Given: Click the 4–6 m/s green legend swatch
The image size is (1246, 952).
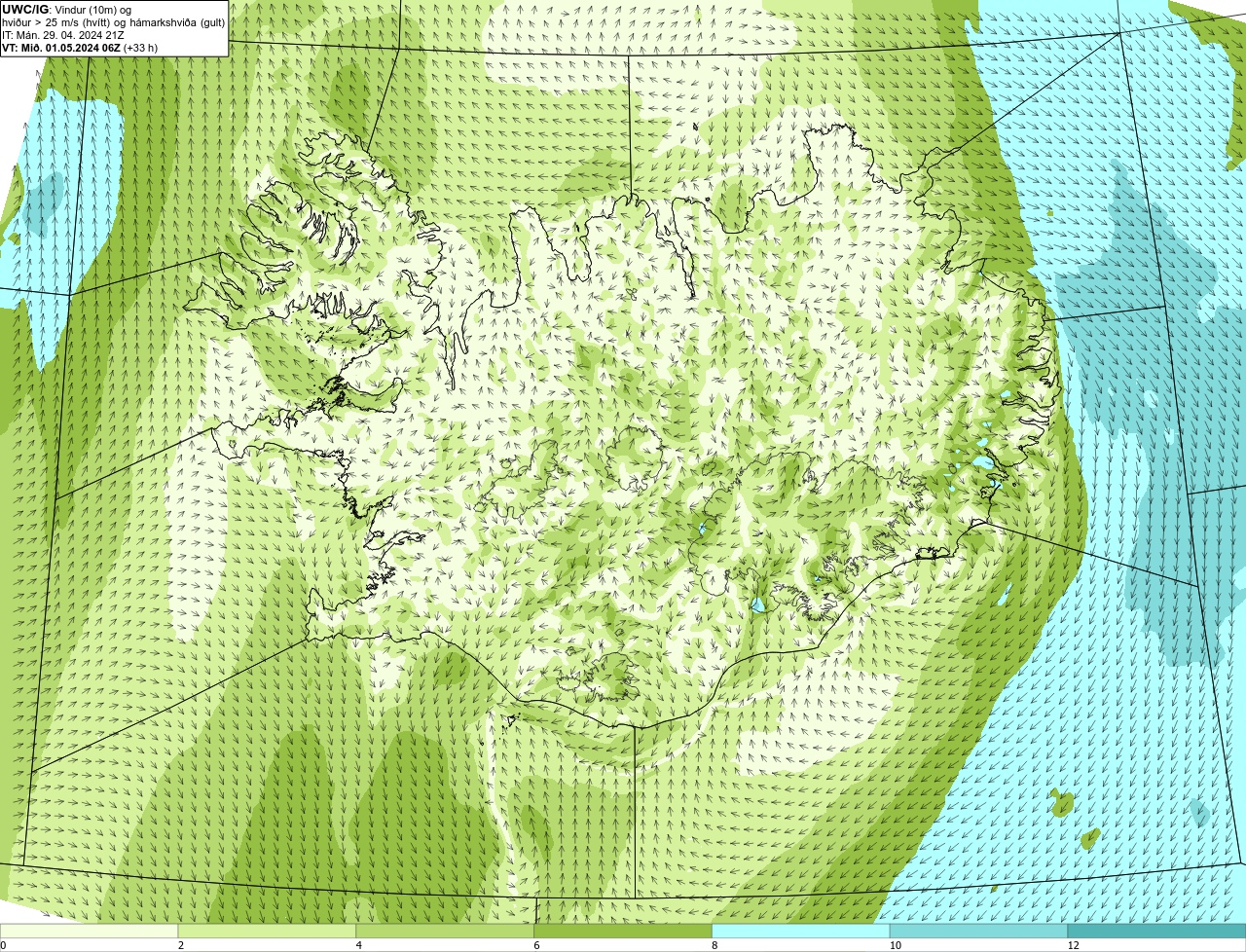Looking at the screenshot, I should pyautogui.click(x=445, y=931).
